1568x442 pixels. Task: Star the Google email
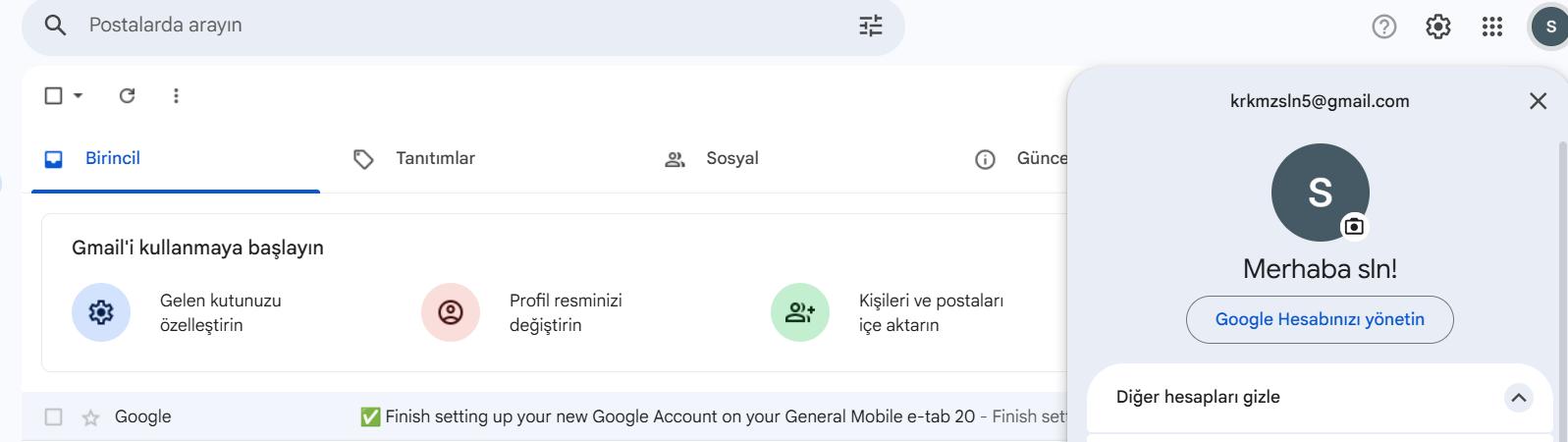click(x=90, y=417)
